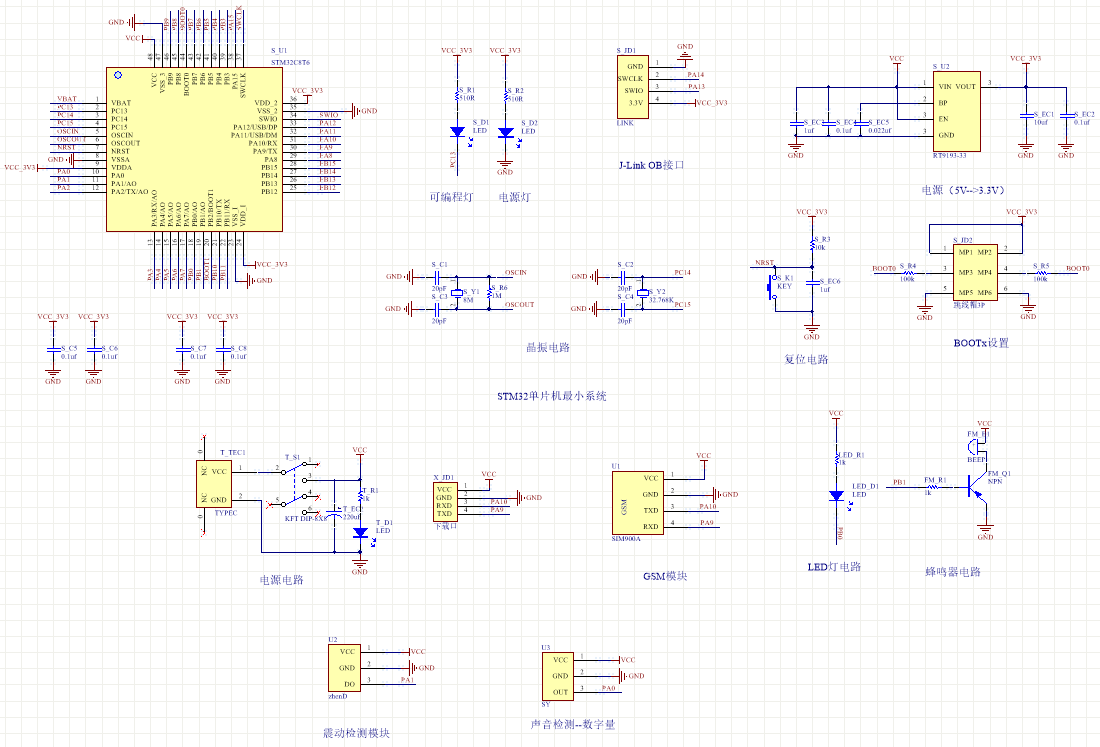Viewport: 1100px width, 747px height.
Task: Select the S_JD1 LINK connector block
Action: tap(632, 87)
